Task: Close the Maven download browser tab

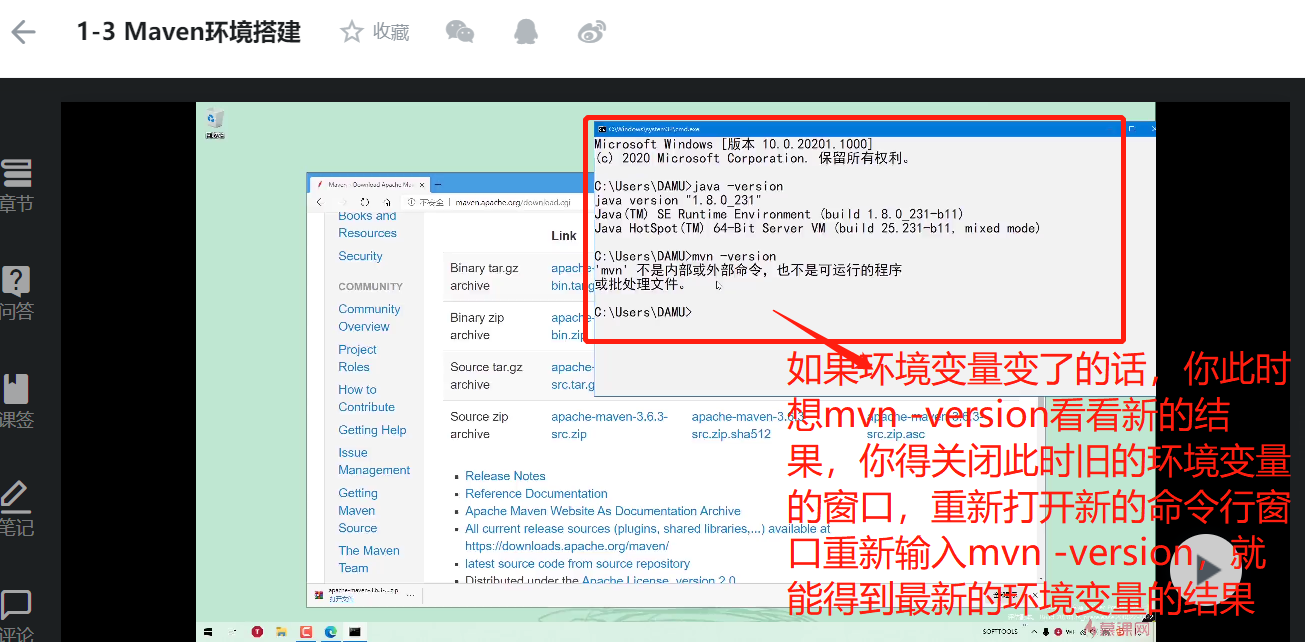Action: point(423,185)
